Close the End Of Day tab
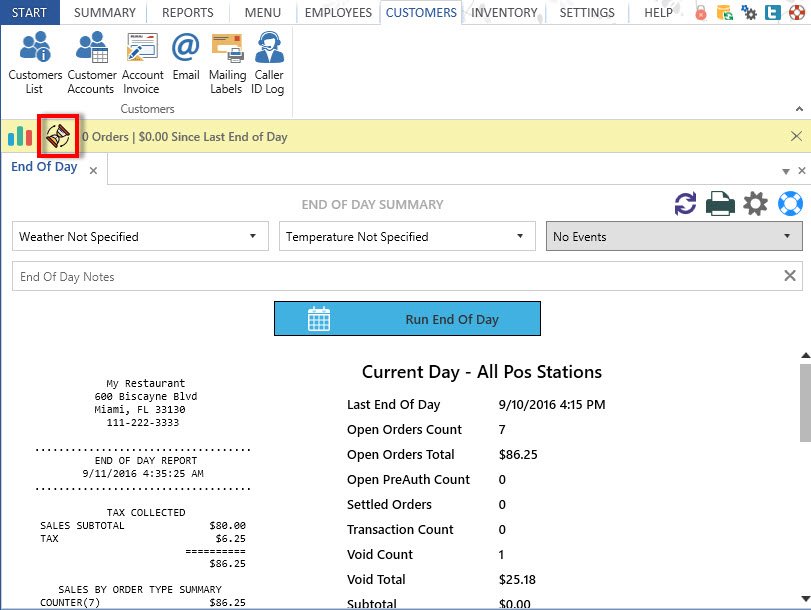 [x=93, y=171]
